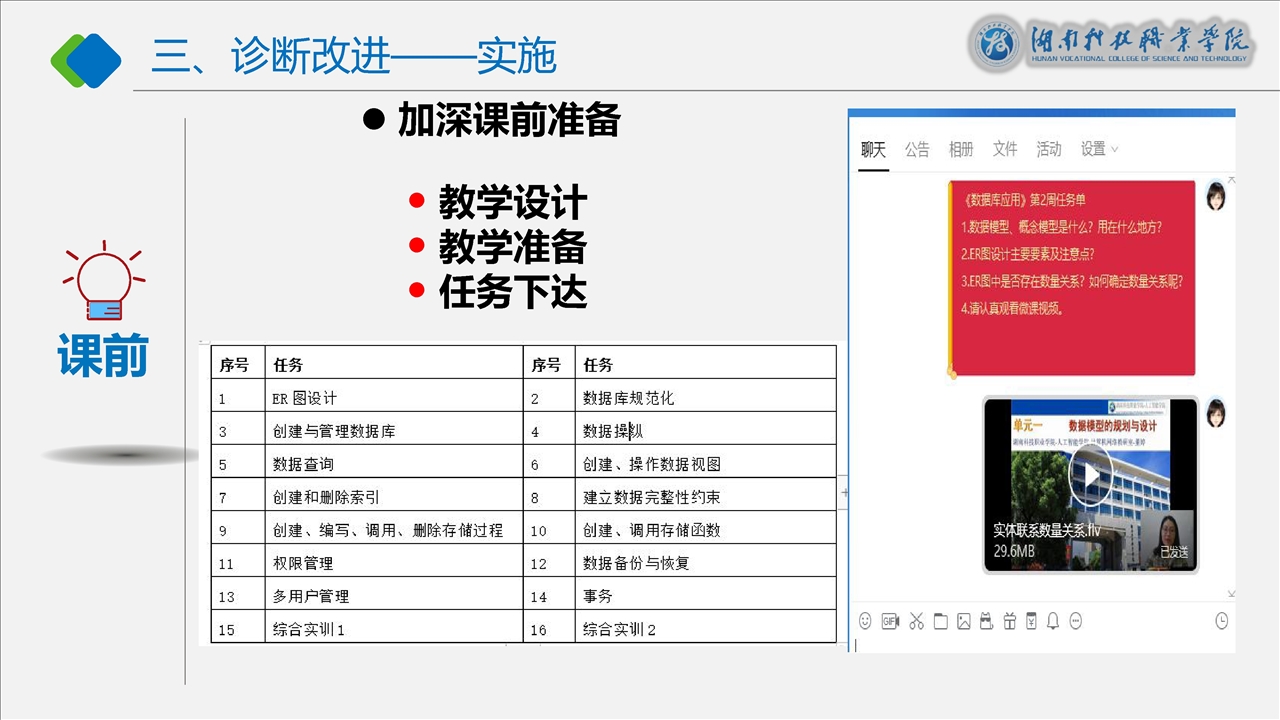Switch to the 公告 tab
Image resolution: width=1280 pixels, height=720 pixels.
[917, 149]
